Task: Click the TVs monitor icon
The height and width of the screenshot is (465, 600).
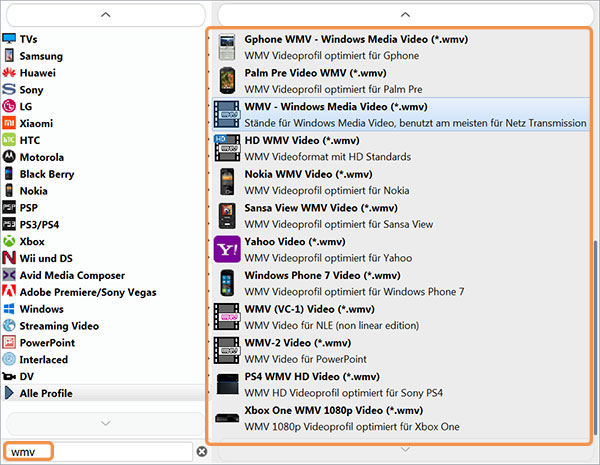Action: click(x=9, y=39)
